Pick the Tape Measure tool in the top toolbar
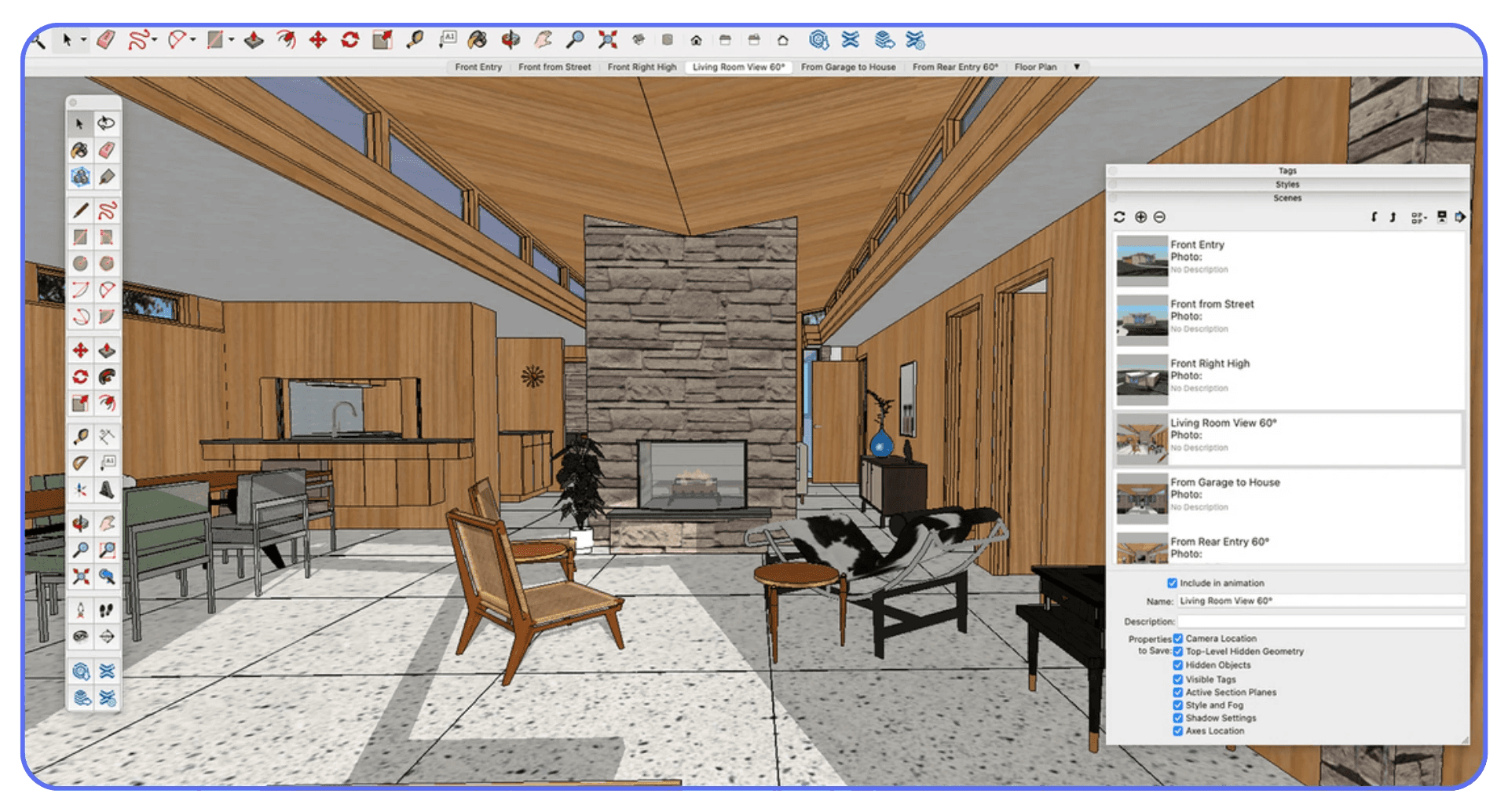Image resolution: width=1508 pixels, height=812 pixels. click(415, 39)
